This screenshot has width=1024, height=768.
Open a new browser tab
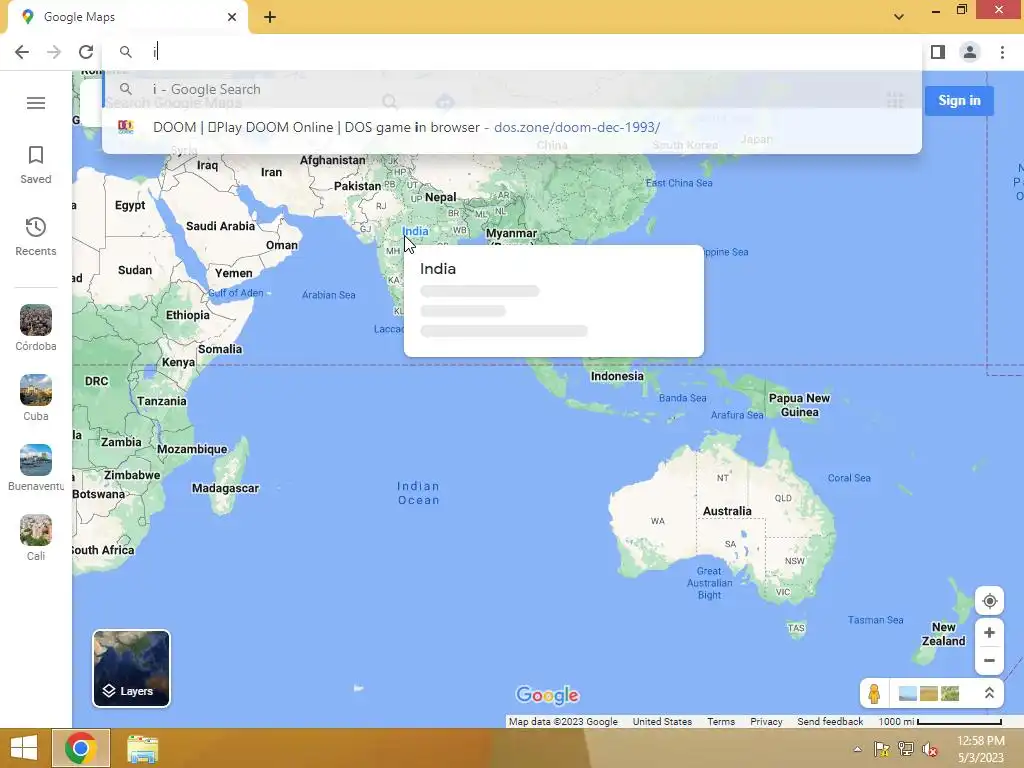(x=270, y=17)
